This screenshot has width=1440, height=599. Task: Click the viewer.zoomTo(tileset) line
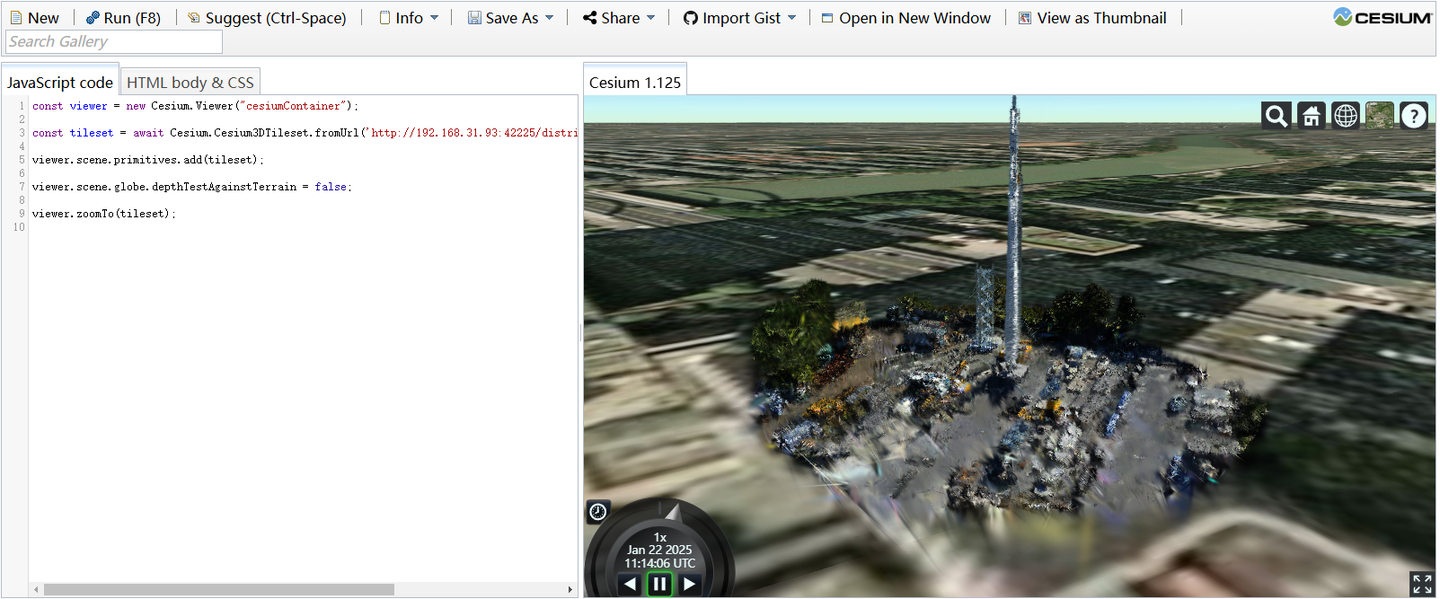point(104,214)
